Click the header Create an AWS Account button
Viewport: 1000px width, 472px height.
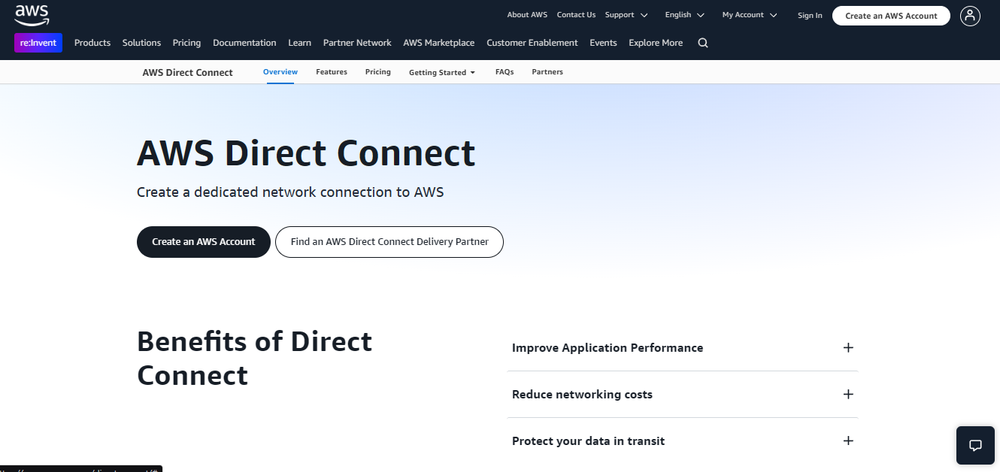891,16
